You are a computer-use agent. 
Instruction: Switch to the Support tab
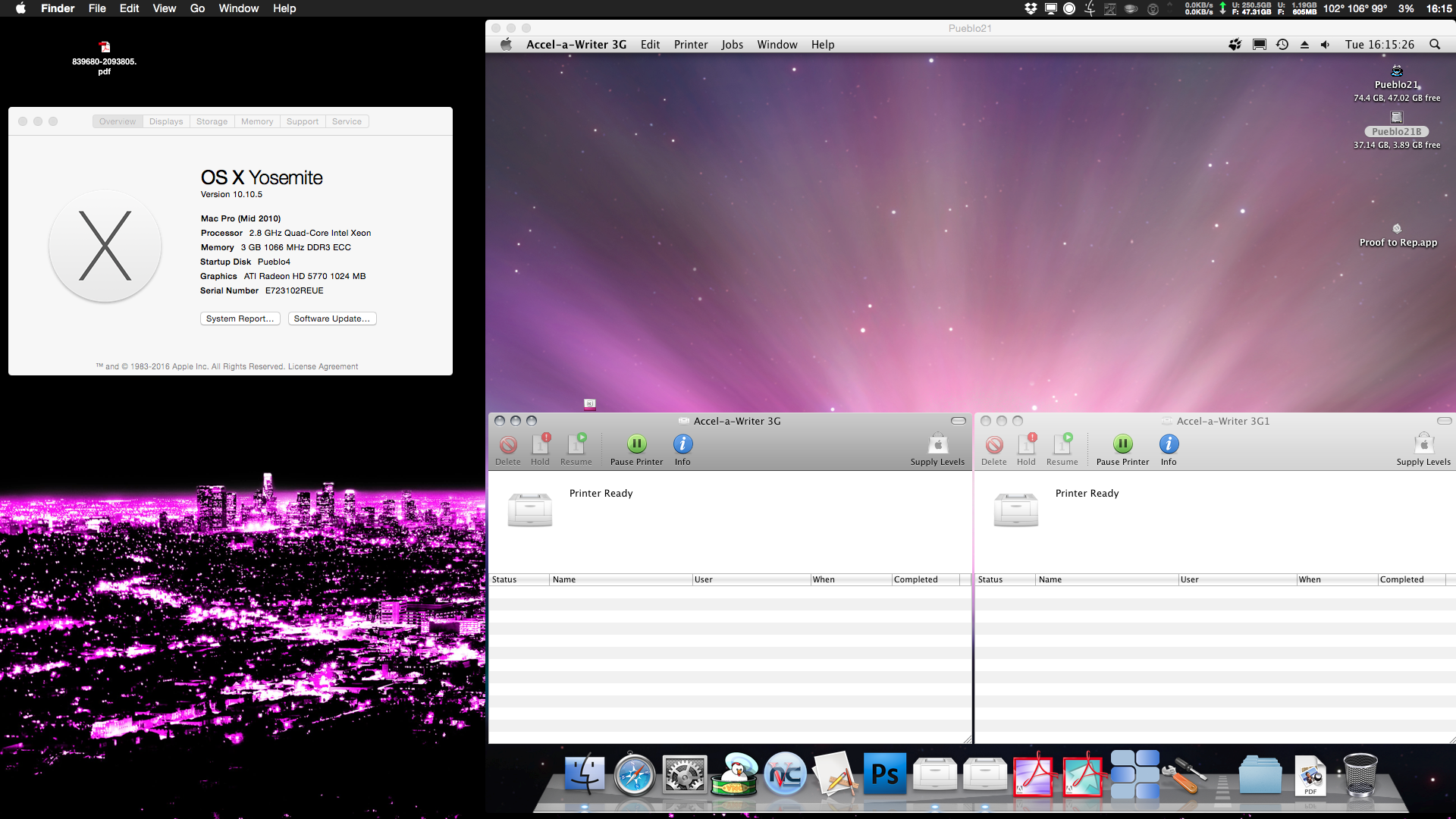(x=303, y=121)
